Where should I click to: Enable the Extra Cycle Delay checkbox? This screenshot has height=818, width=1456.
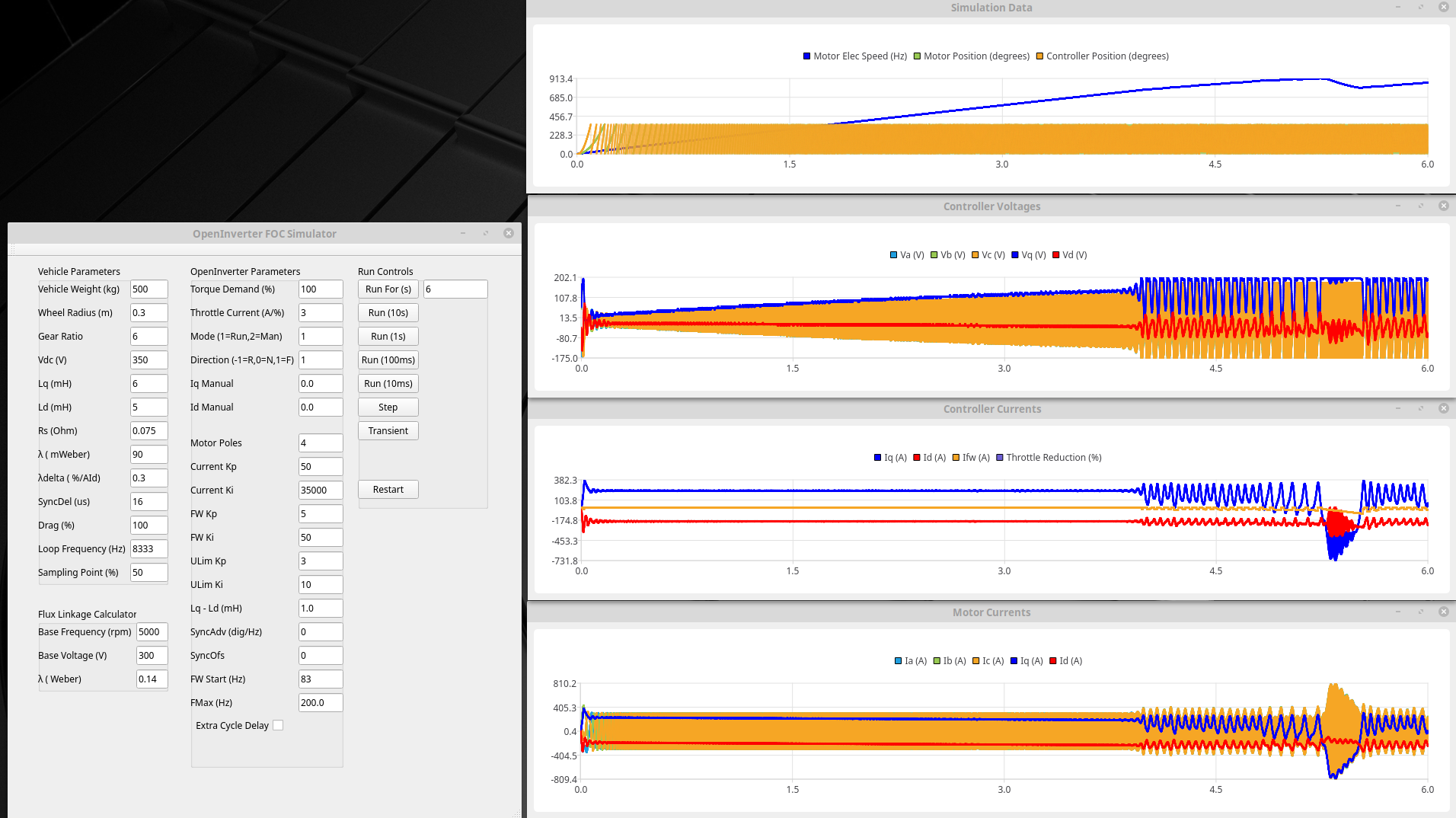(278, 725)
